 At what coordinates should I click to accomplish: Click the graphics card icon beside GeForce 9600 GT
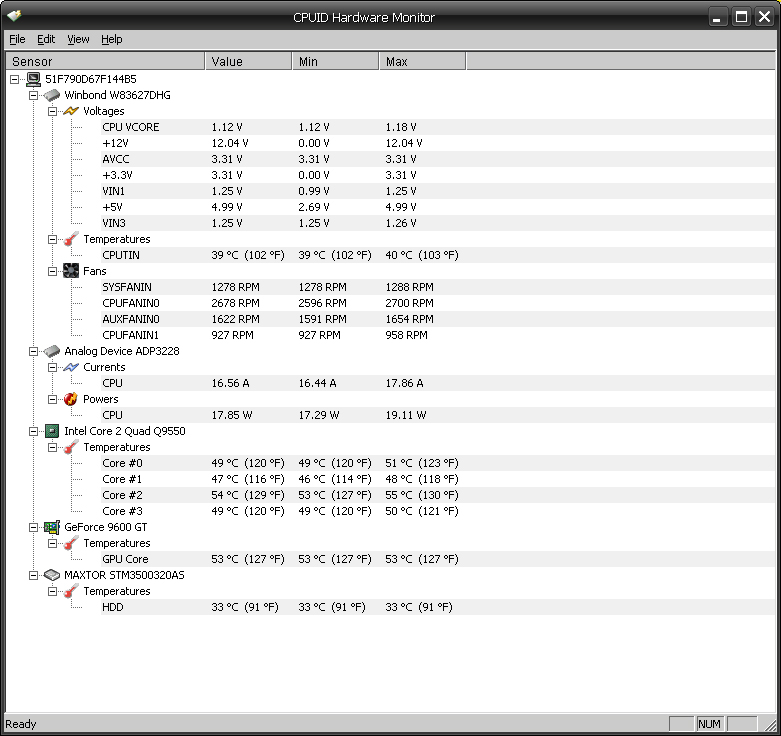[x=52, y=527]
